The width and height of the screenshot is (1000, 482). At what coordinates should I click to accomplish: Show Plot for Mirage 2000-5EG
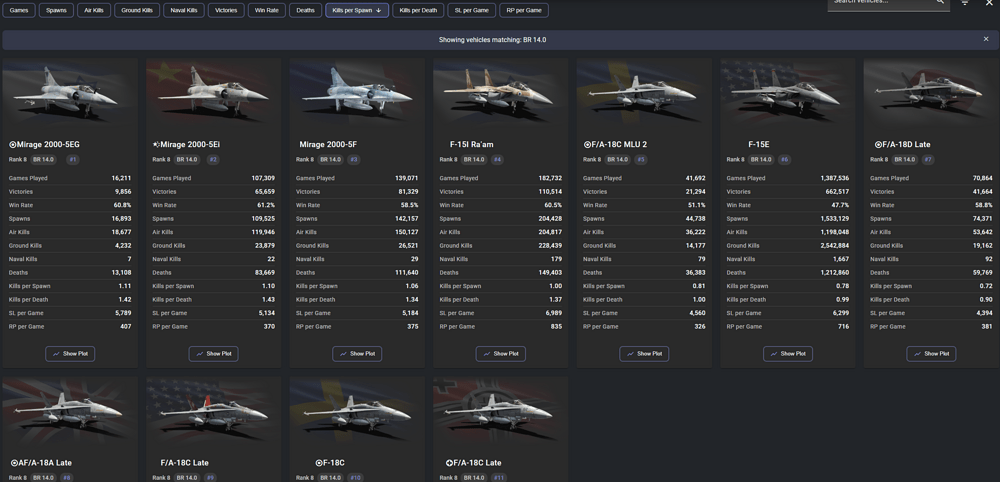[70, 354]
